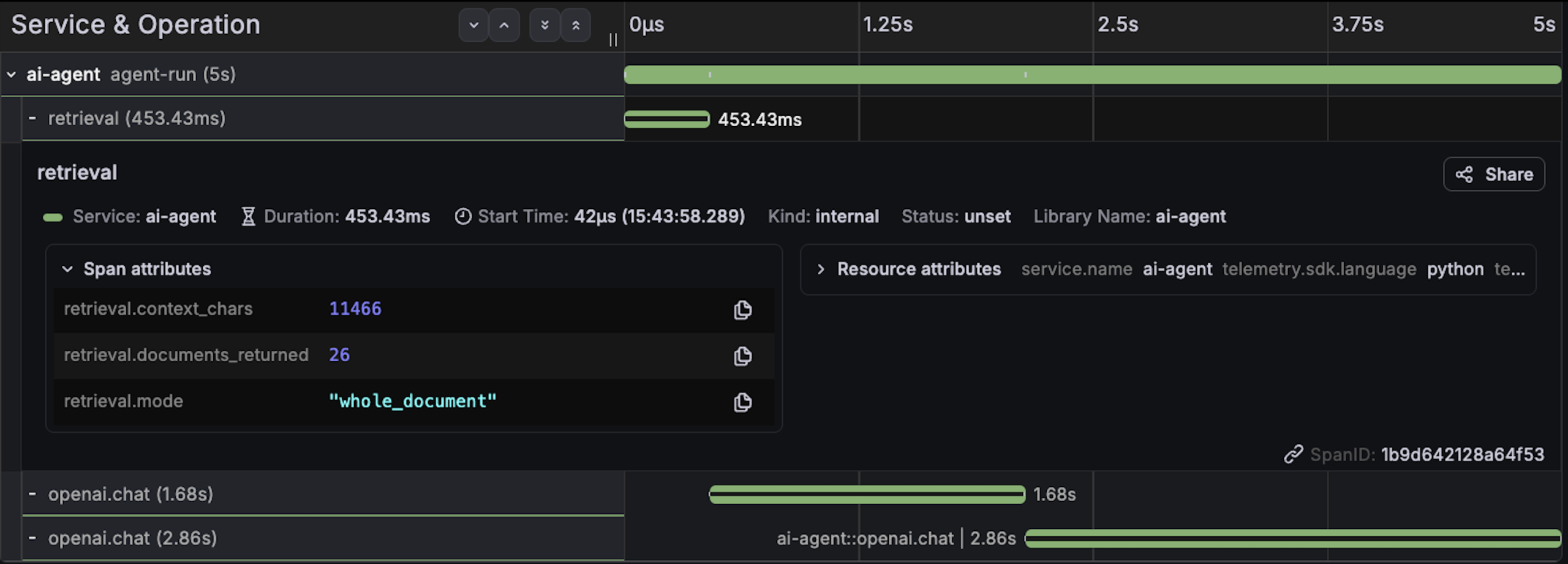The image size is (1568, 564).
Task: Click the SpanID link icon
Action: click(1293, 454)
